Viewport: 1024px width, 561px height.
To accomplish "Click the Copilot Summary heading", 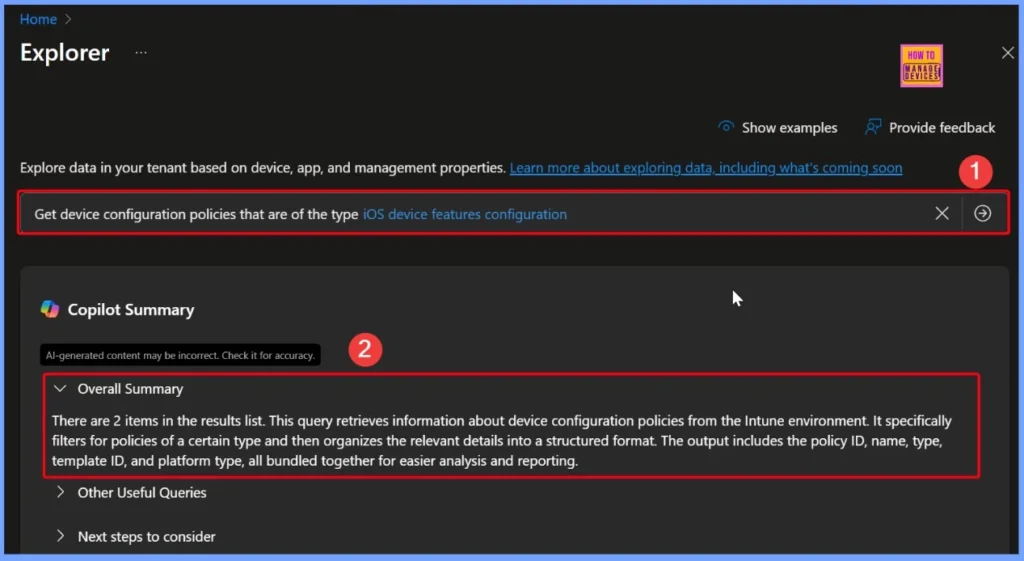I will tap(131, 310).
